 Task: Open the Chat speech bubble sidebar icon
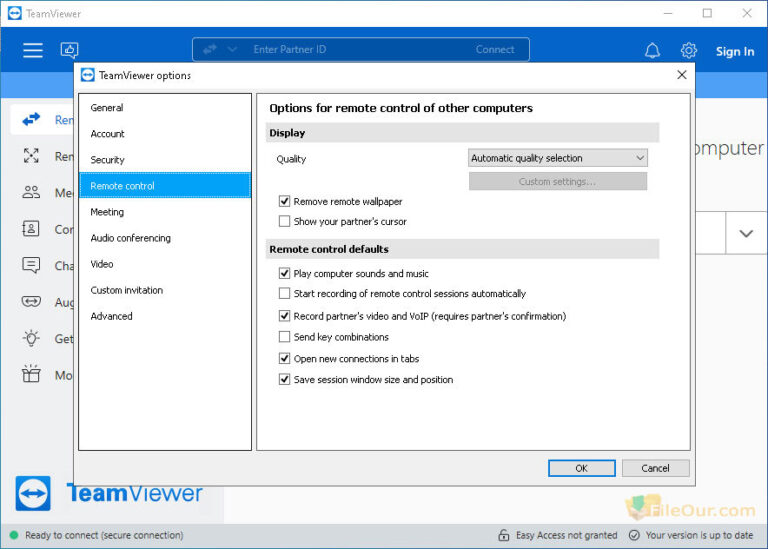pos(31,265)
